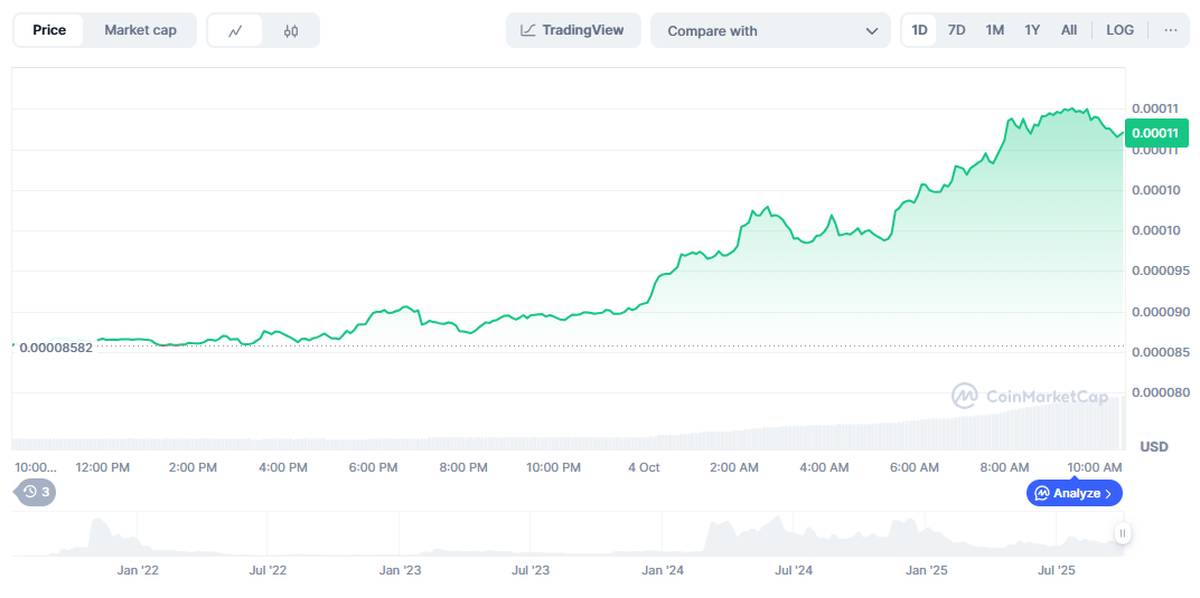Choose the 1M time range
This screenshot has height=598, width=1200.
pos(995,30)
